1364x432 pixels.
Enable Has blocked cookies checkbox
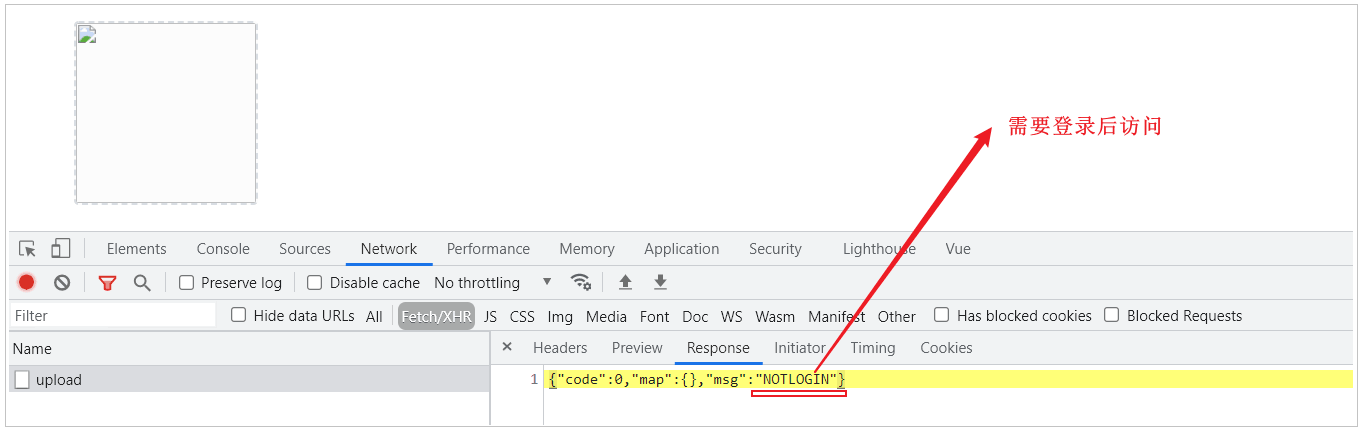pos(941,315)
